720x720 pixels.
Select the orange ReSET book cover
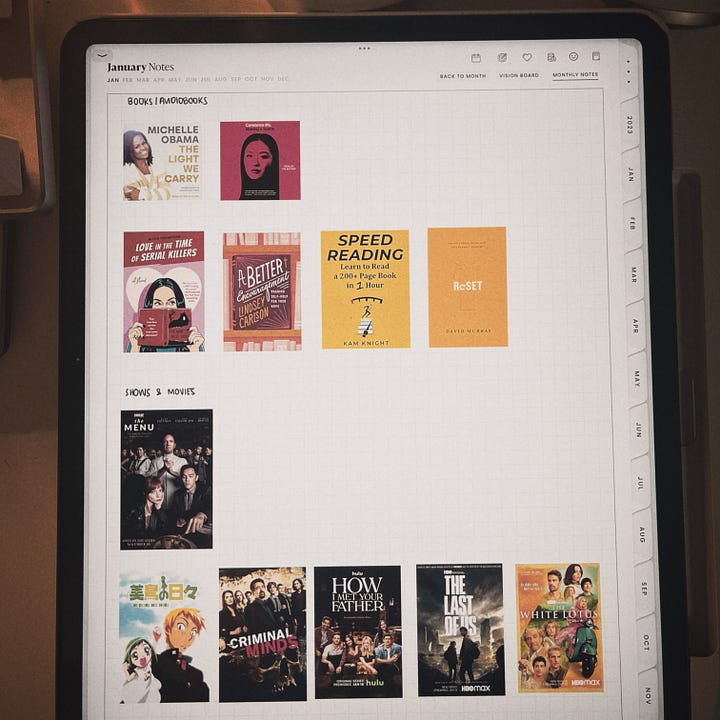click(467, 287)
